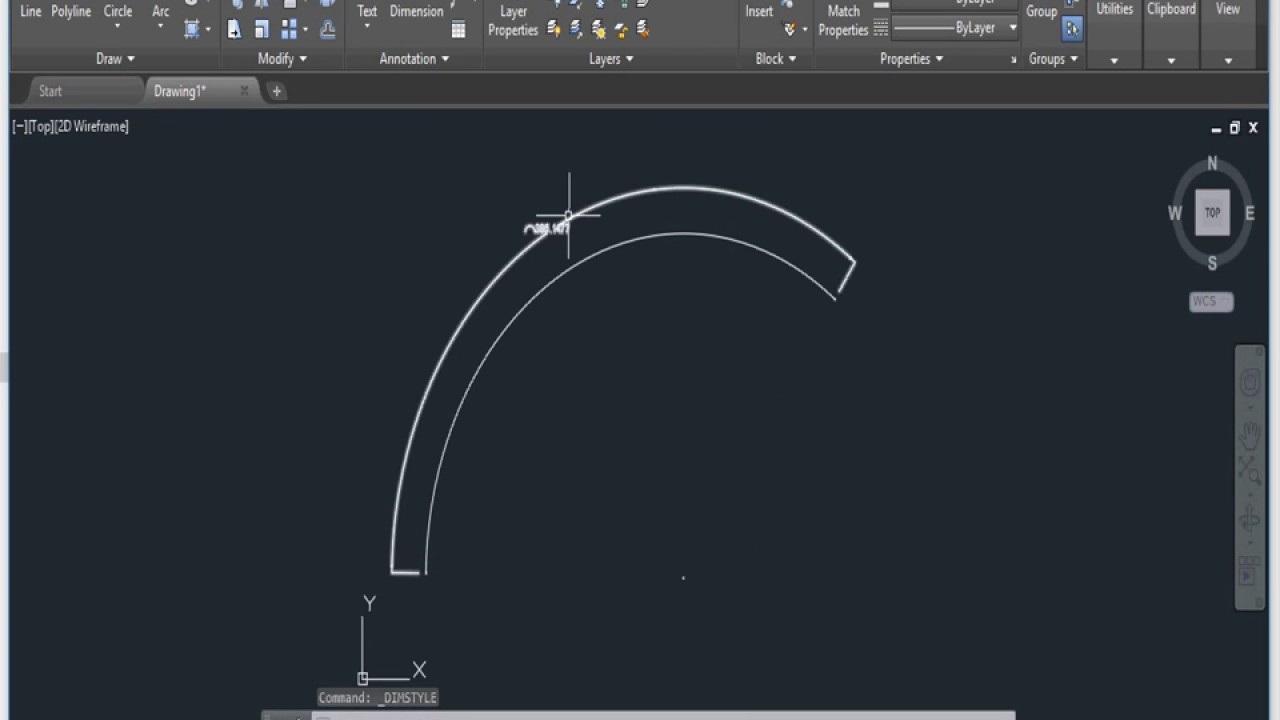Select the Polyline drawing tool

tap(71, 12)
